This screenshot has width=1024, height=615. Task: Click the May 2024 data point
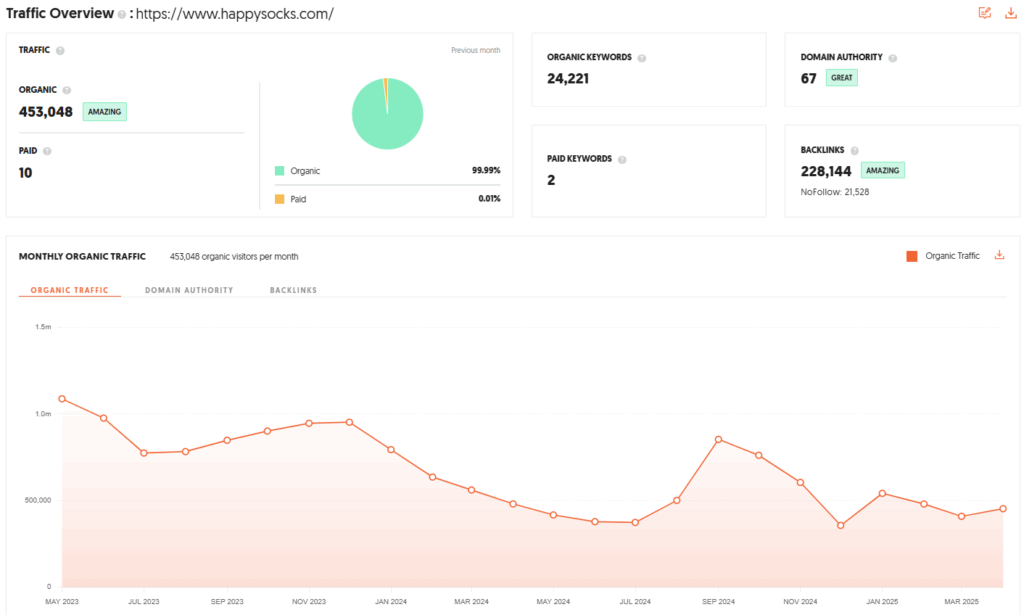tap(554, 515)
